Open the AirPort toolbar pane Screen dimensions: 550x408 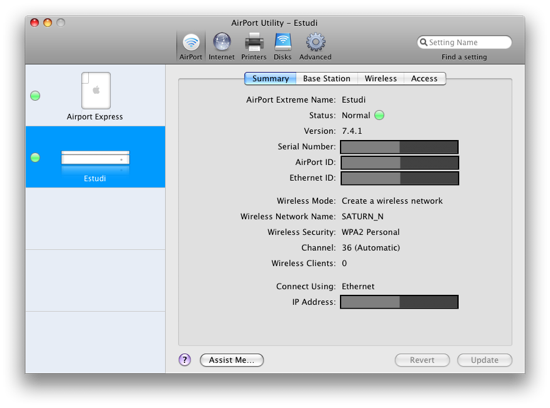coord(191,47)
